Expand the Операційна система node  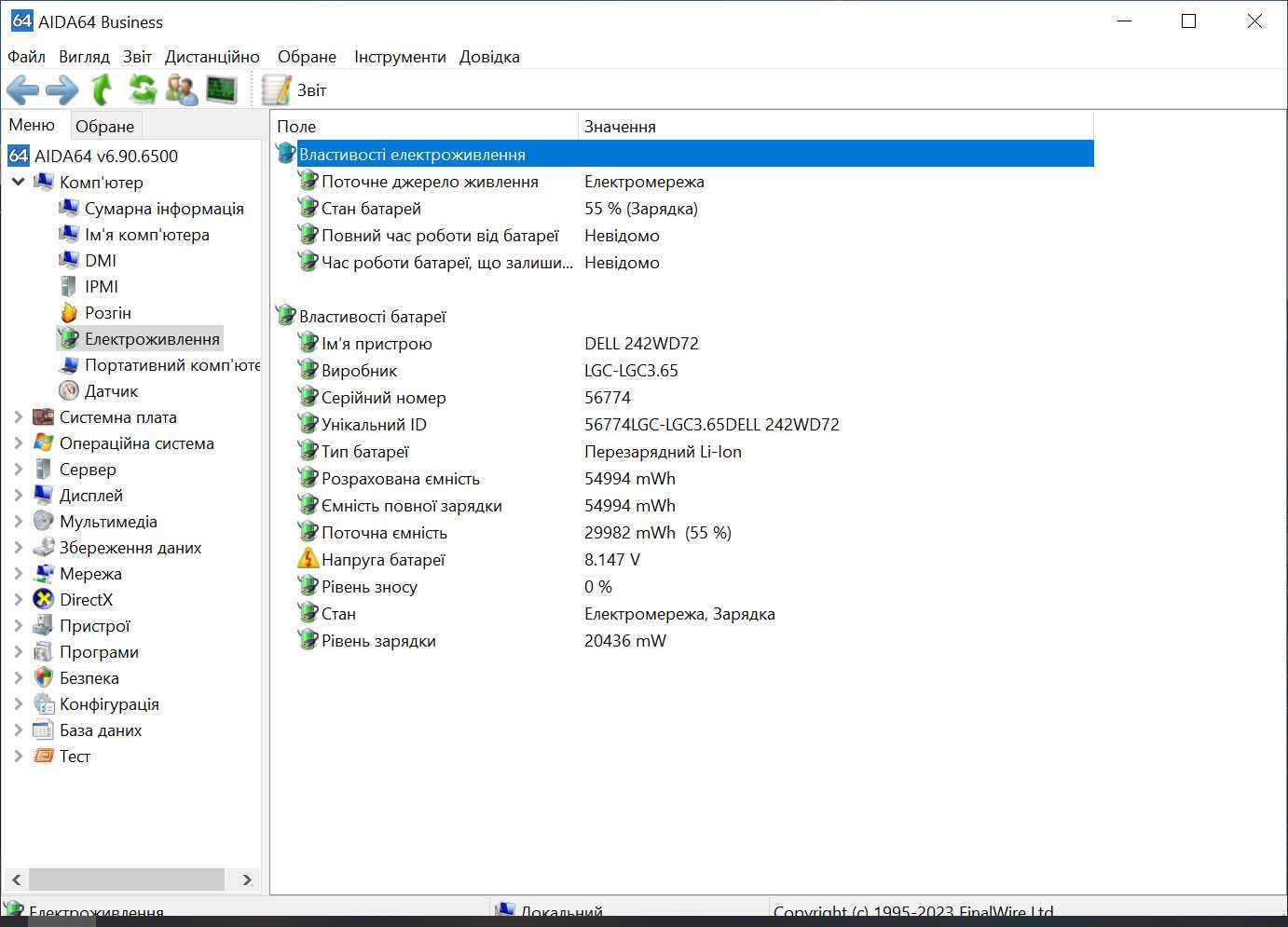[18, 443]
